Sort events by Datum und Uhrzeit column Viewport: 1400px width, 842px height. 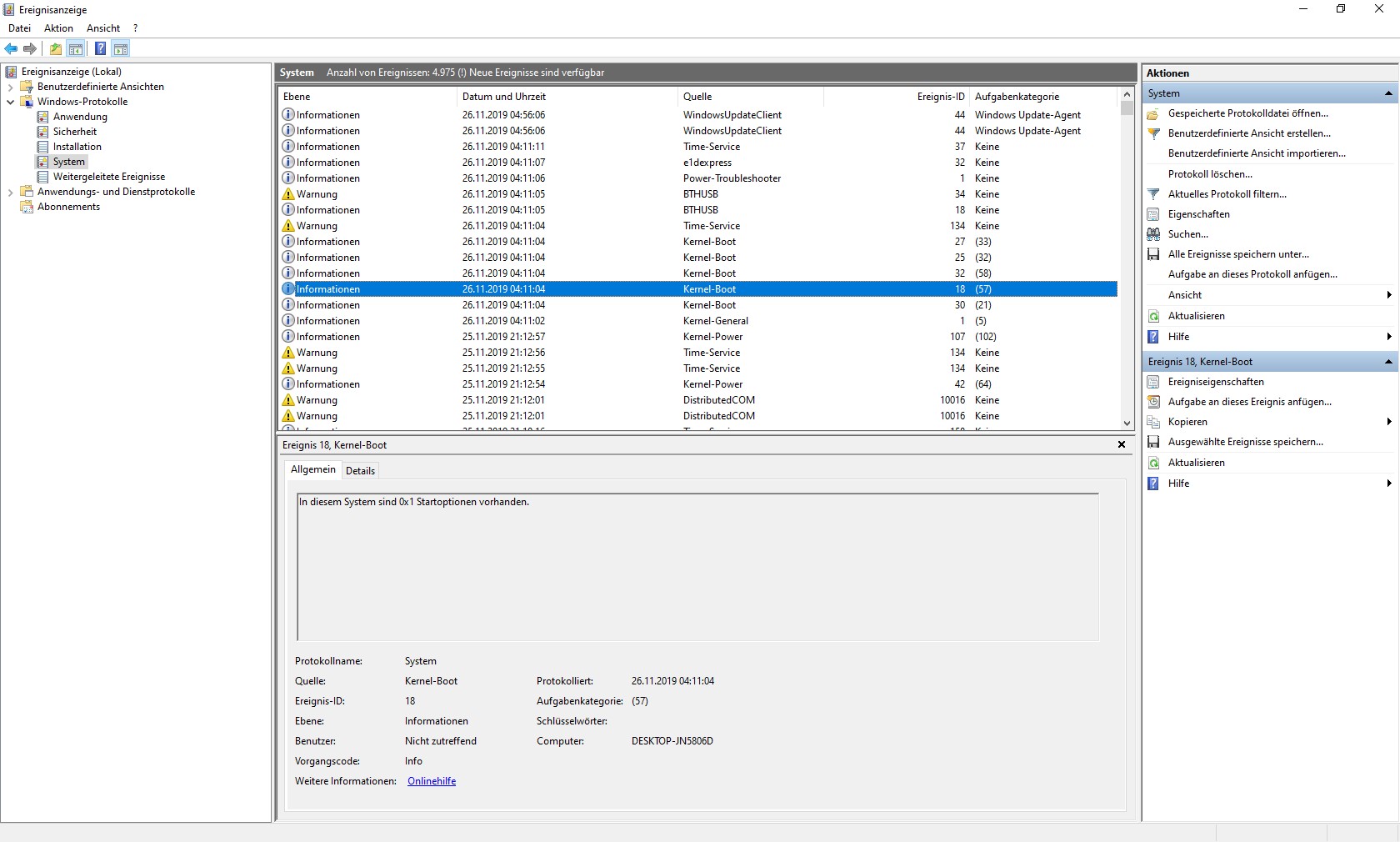coord(567,97)
